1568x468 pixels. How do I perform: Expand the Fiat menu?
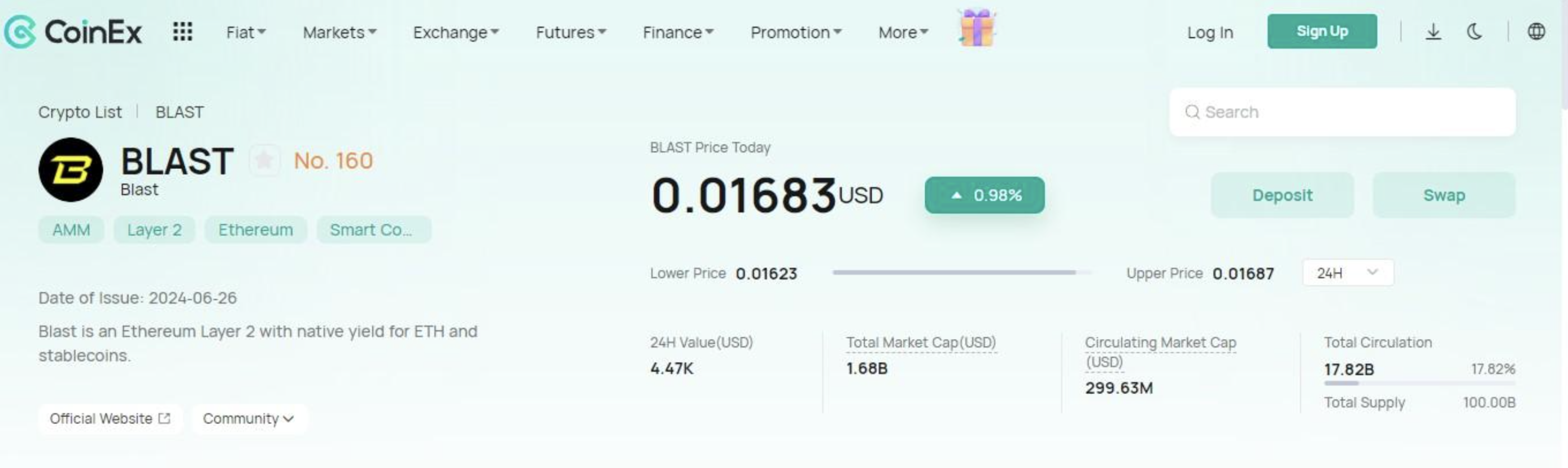[246, 32]
